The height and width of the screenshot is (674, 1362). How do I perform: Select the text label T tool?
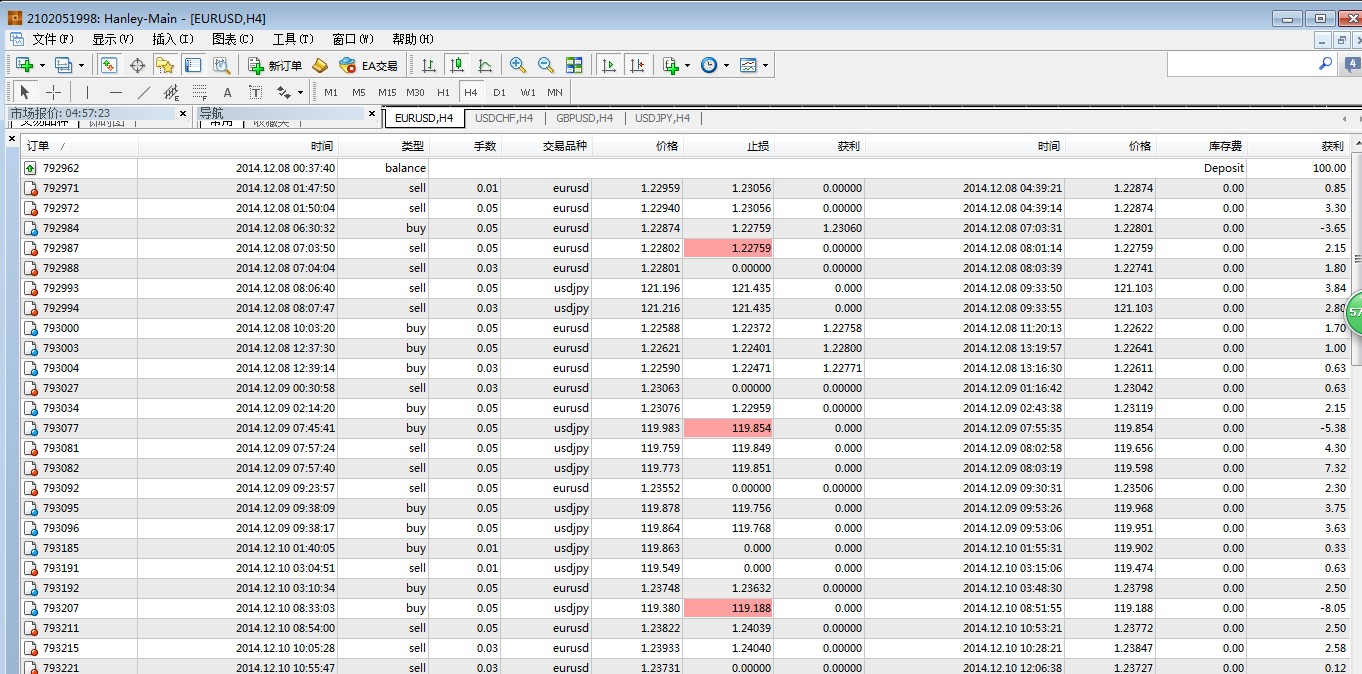tap(256, 92)
